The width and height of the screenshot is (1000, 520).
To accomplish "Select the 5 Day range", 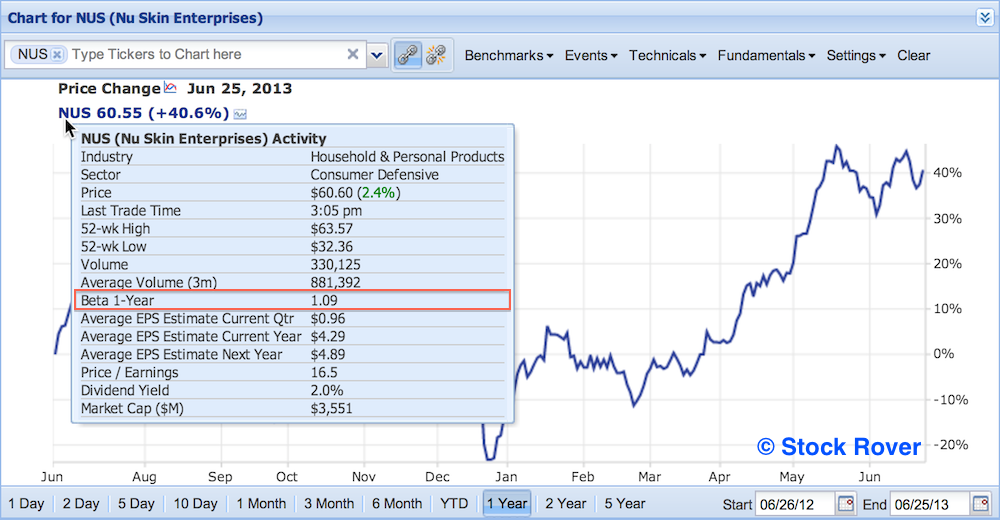I will click(x=136, y=503).
